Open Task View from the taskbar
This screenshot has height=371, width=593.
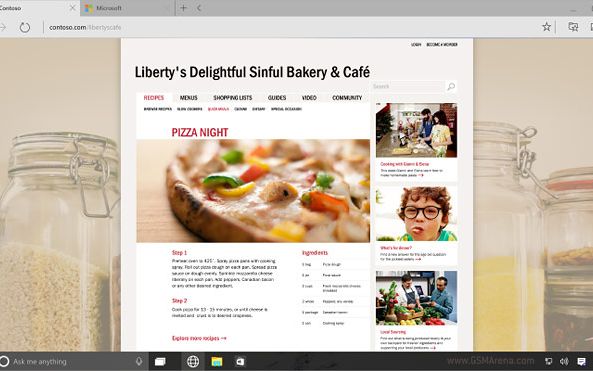coord(160,362)
